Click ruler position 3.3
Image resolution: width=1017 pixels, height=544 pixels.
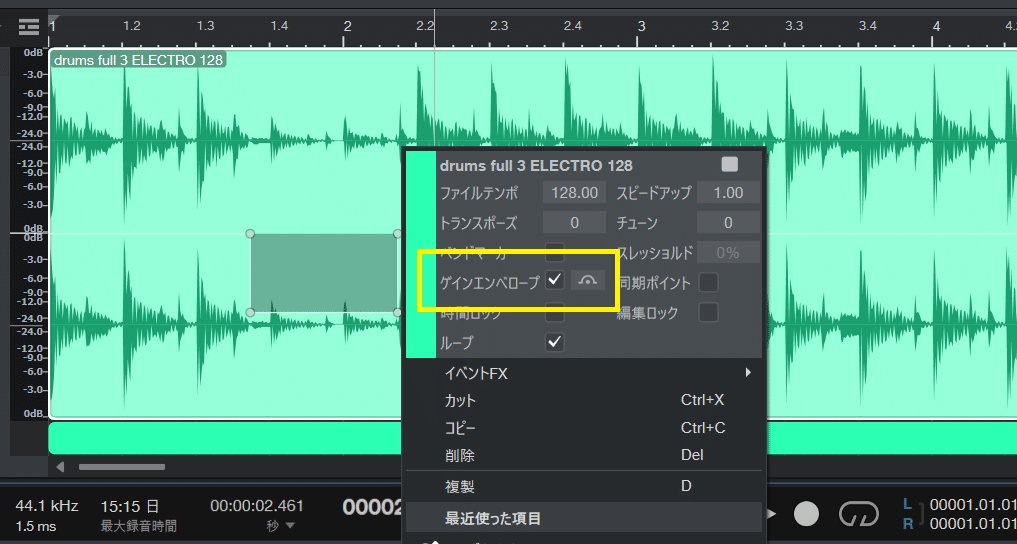coord(794,26)
